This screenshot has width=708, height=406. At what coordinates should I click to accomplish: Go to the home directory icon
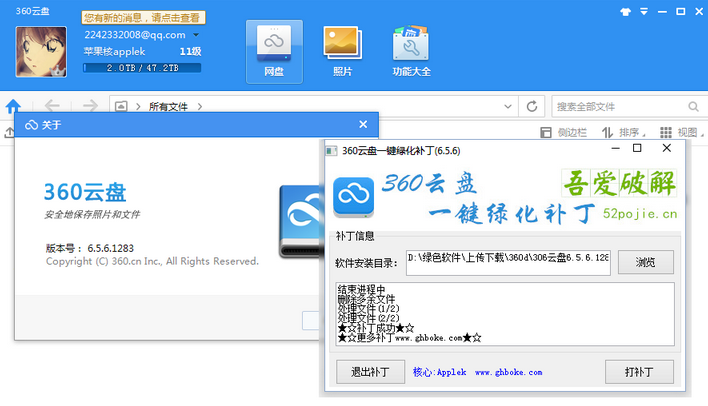coord(13,106)
